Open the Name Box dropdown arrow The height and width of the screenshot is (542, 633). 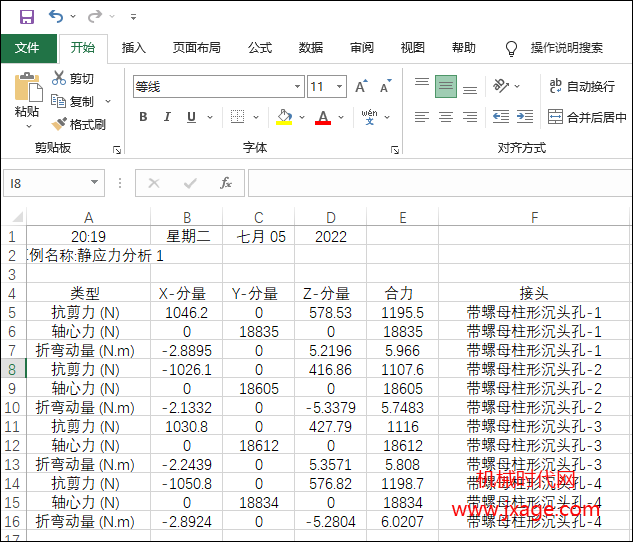94,182
